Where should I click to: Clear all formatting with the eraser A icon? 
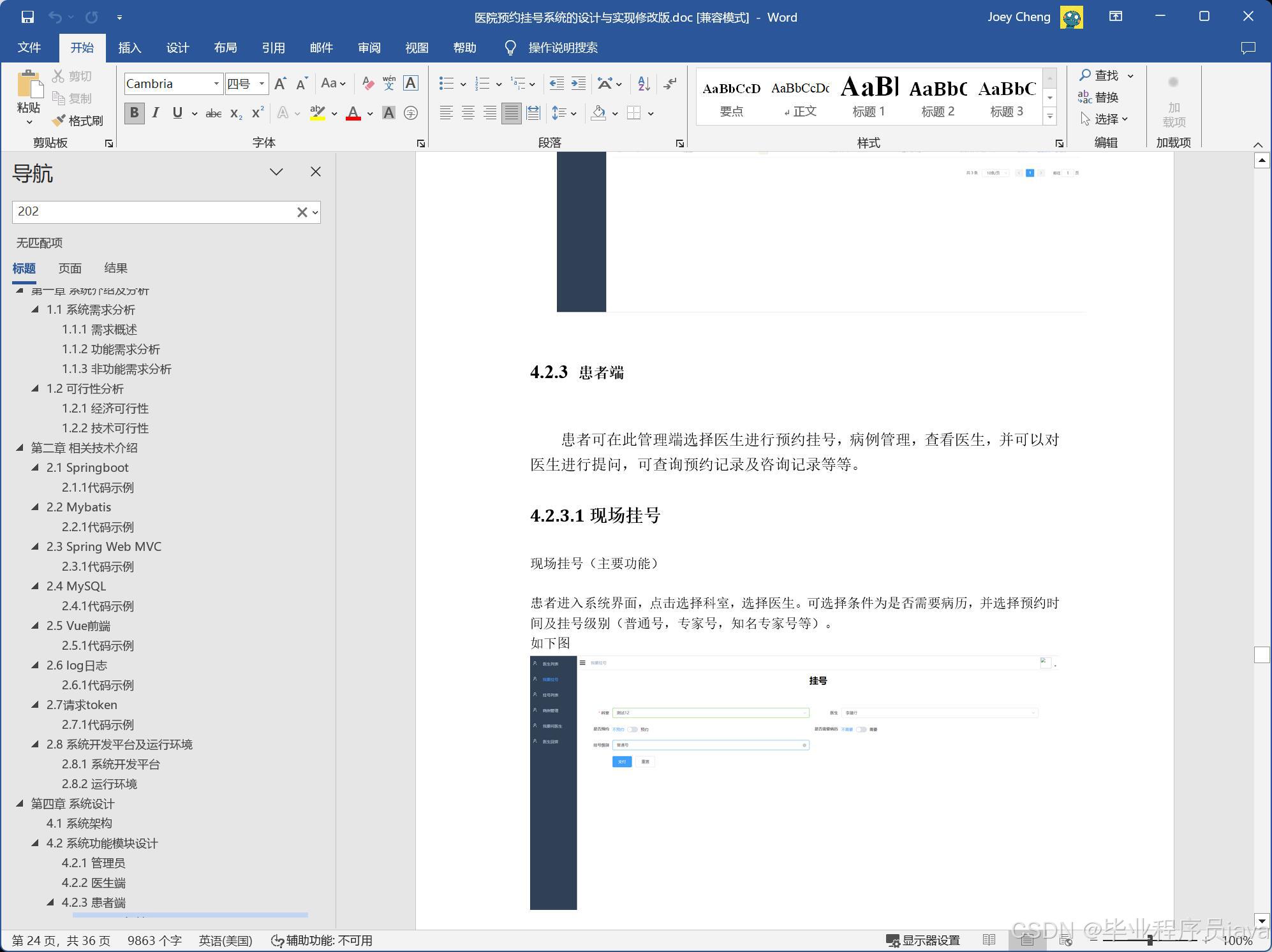368,84
